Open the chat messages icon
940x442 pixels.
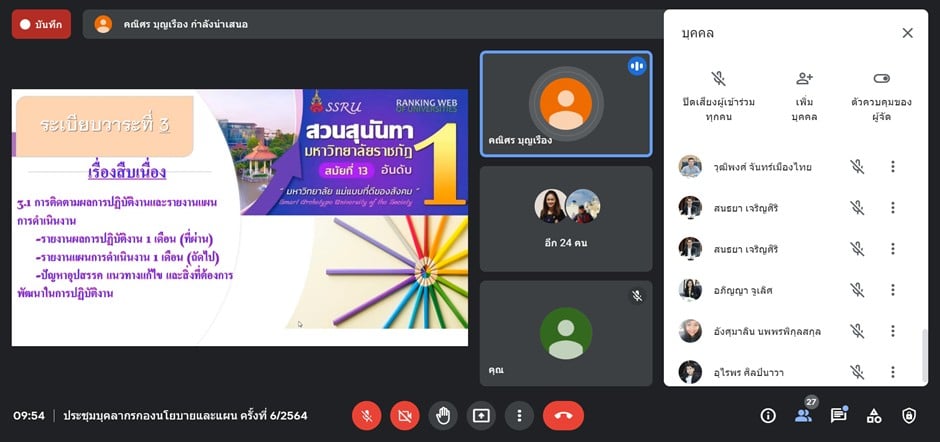pos(838,416)
